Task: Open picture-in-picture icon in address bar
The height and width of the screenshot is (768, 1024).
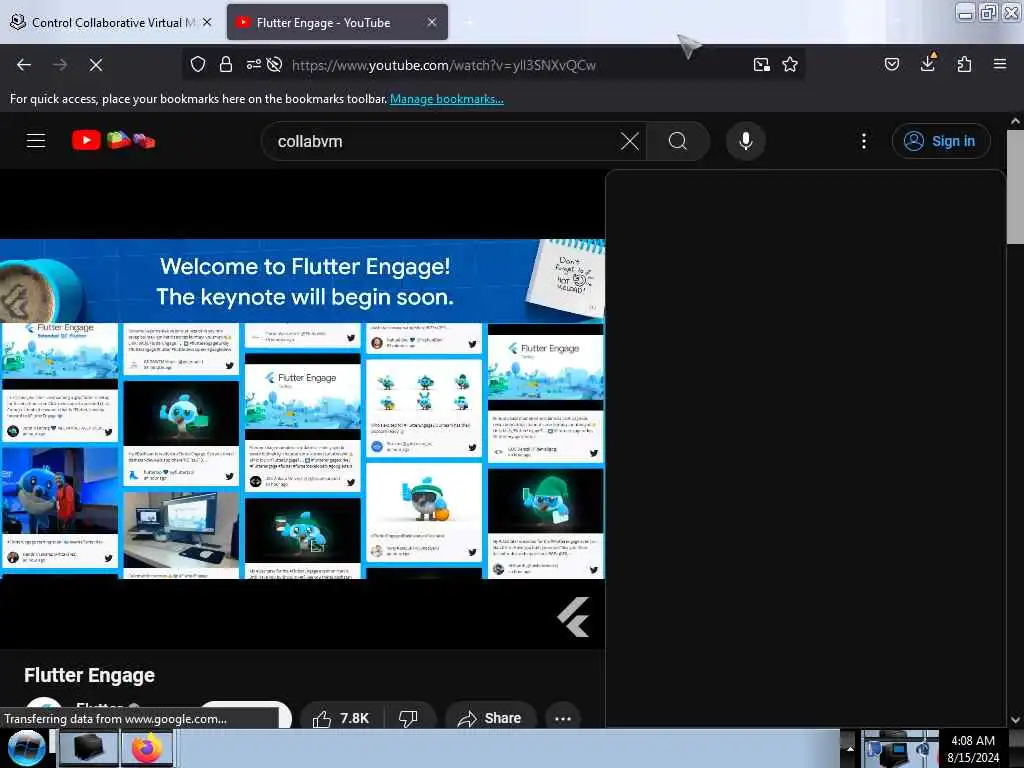Action: tap(761, 64)
